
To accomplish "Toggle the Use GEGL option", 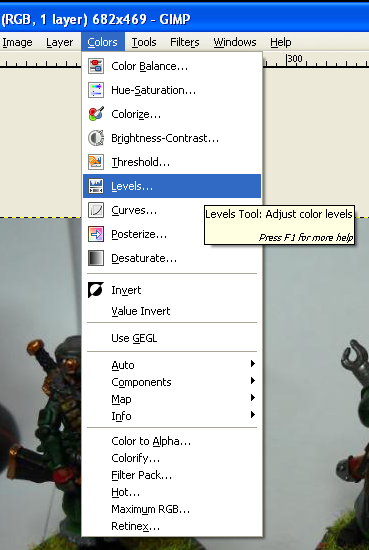I will point(172,338).
